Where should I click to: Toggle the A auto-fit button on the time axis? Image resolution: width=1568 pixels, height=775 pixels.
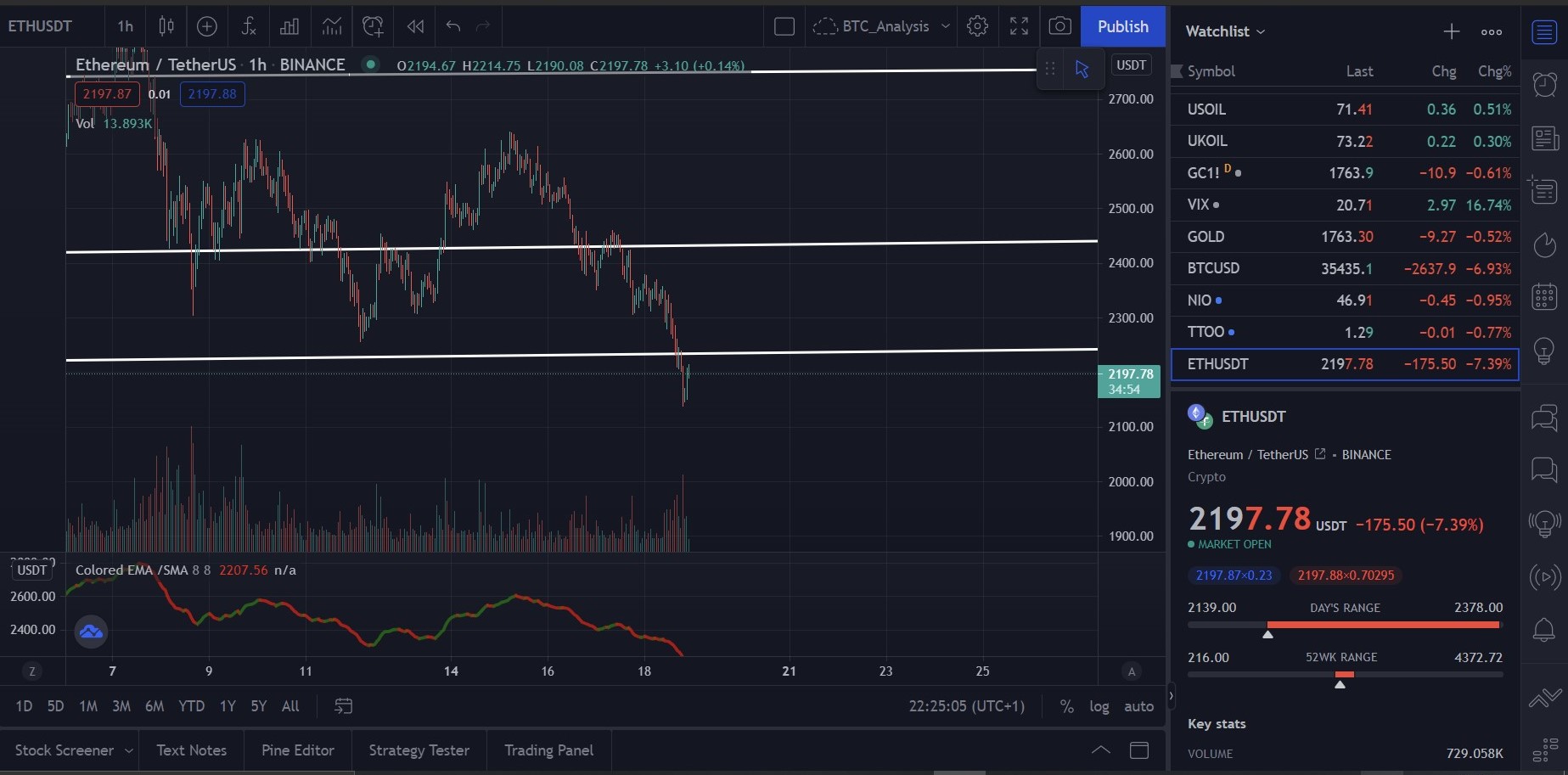tap(1131, 671)
